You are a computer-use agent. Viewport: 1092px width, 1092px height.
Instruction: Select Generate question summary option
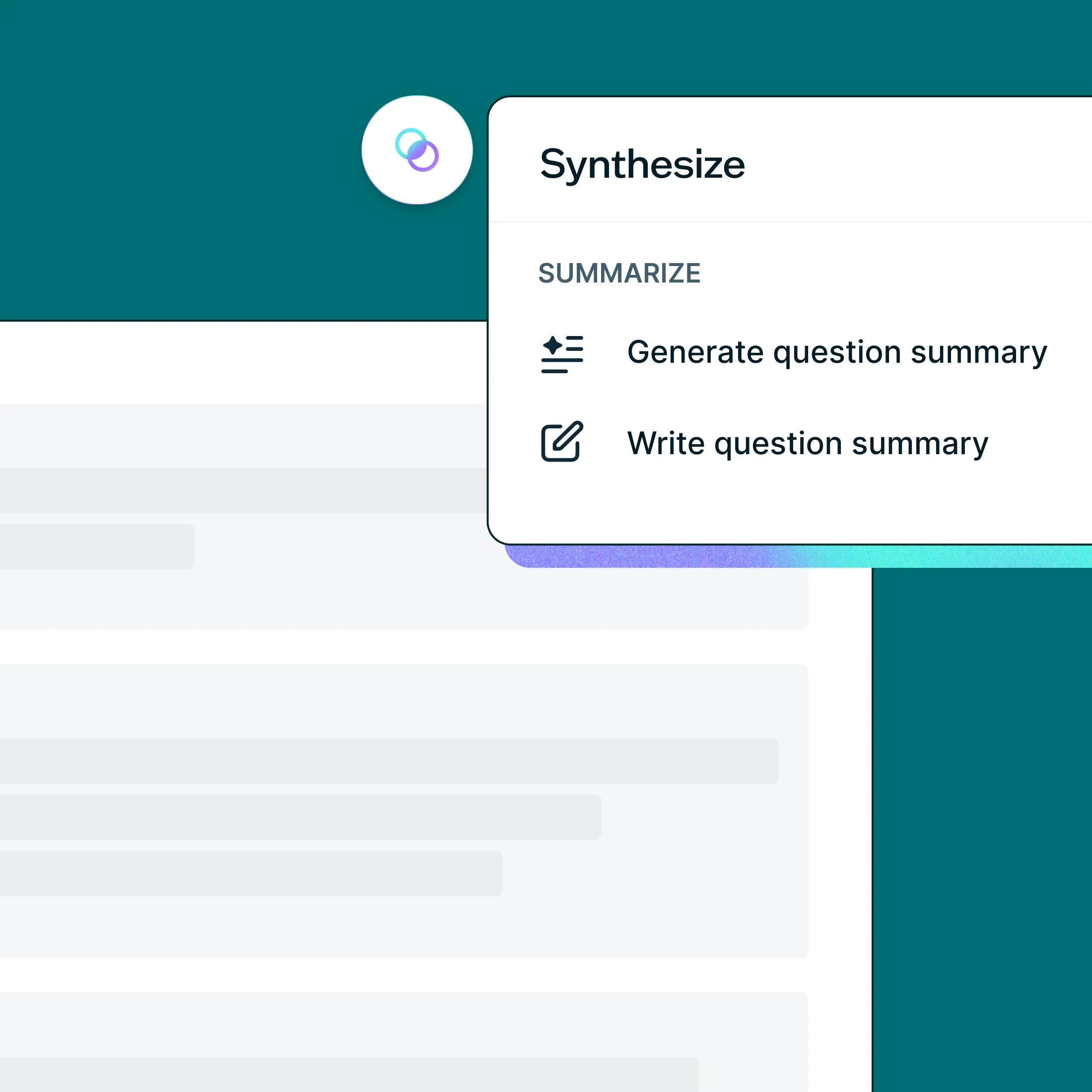tap(836, 353)
